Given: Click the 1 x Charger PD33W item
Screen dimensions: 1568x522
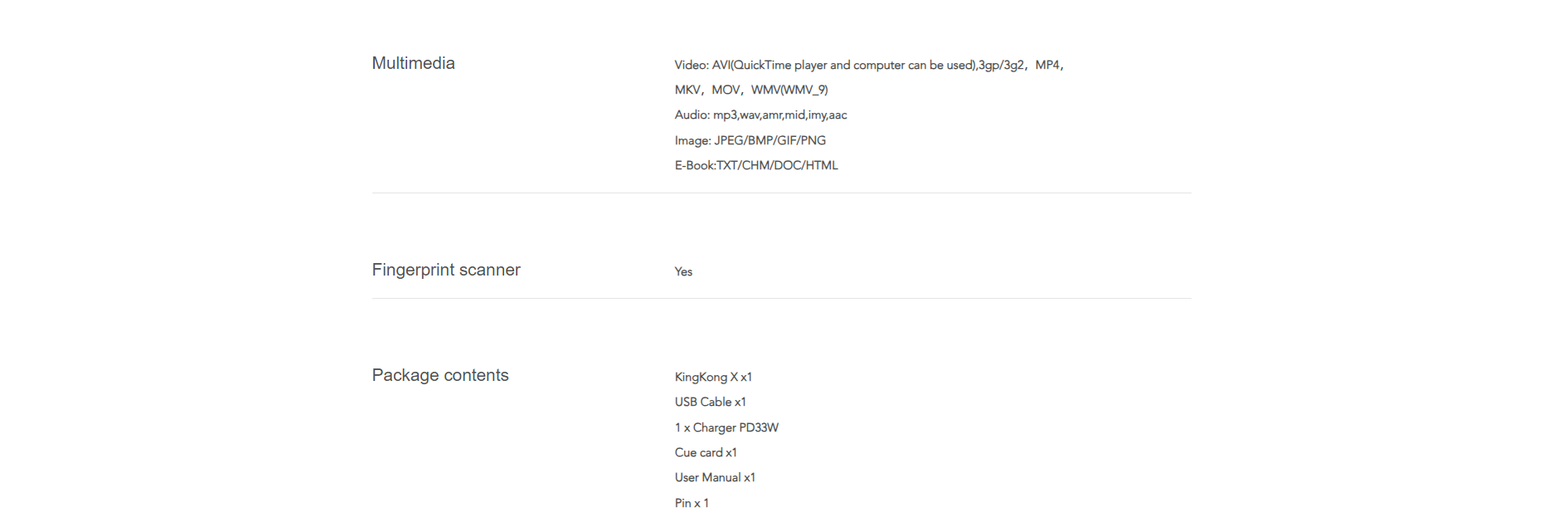Looking at the screenshot, I should tap(726, 427).
